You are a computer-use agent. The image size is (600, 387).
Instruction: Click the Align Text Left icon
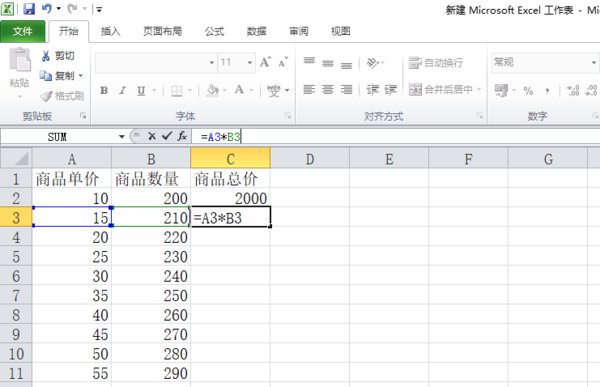point(309,90)
